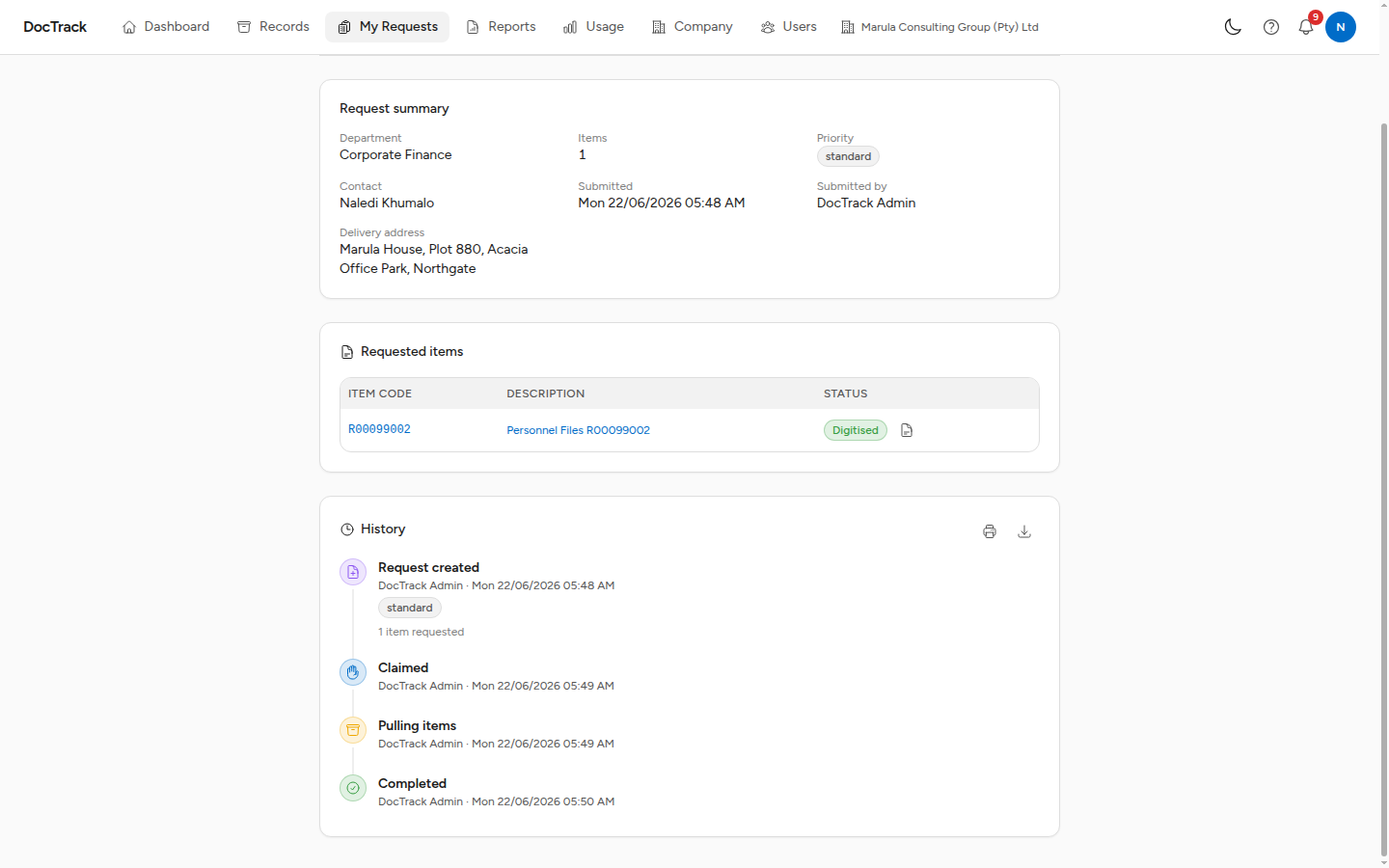Image resolution: width=1389 pixels, height=868 pixels.
Task: Click the Pulling items timeline icon
Action: pyautogui.click(x=353, y=730)
